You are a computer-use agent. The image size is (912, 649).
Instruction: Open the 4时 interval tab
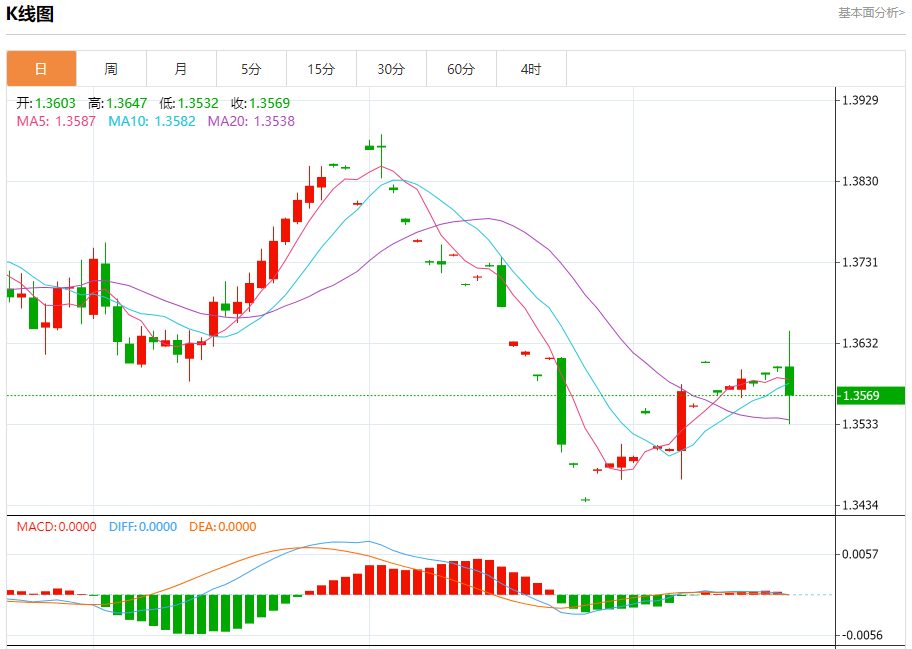click(x=531, y=69)
